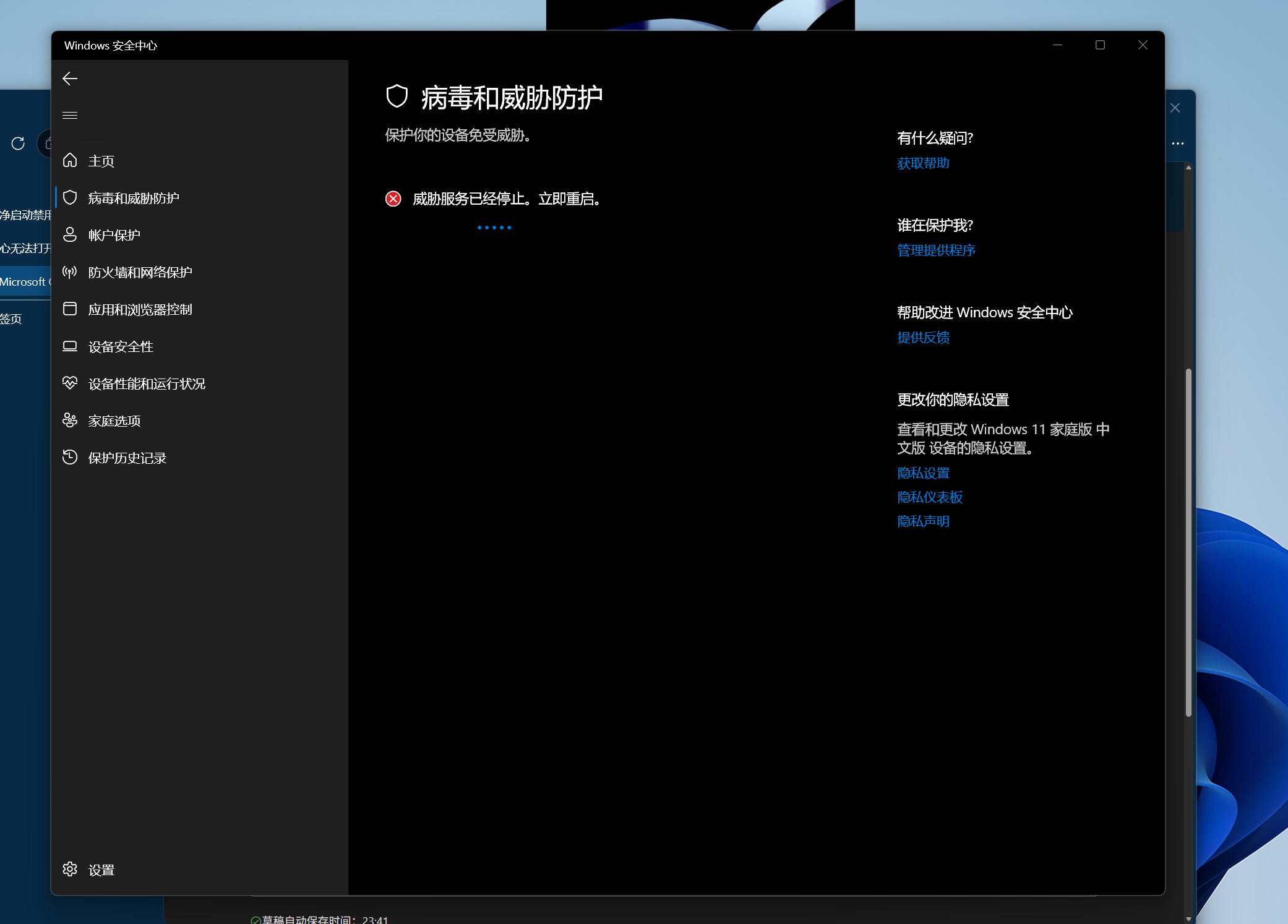
Task: Minimize the Windows 安全中心 window
Action: click(x=1057, y=45)
